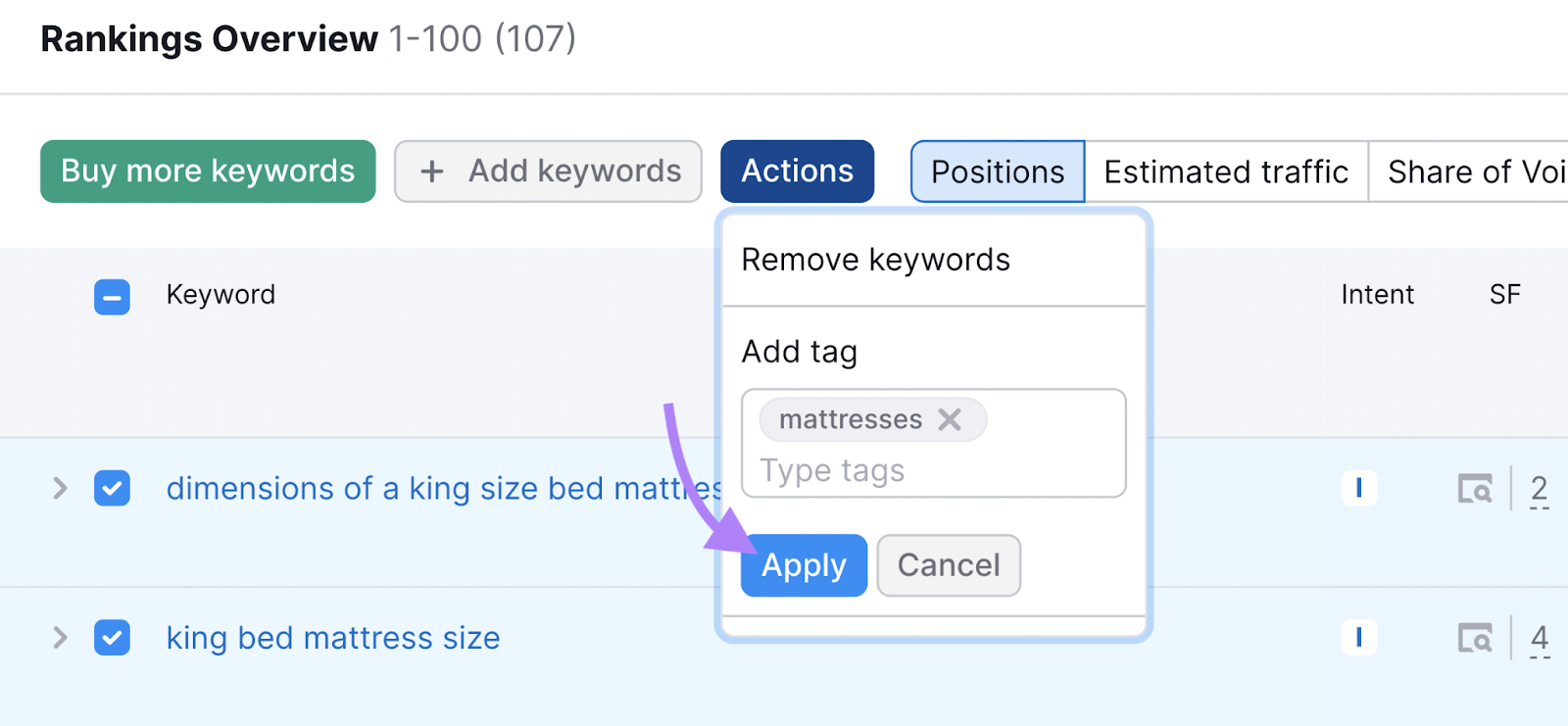Remove the mattresses tag with X
This screenshot has height=726, width=1568.
pyautogui.click(x=949, y=420)
